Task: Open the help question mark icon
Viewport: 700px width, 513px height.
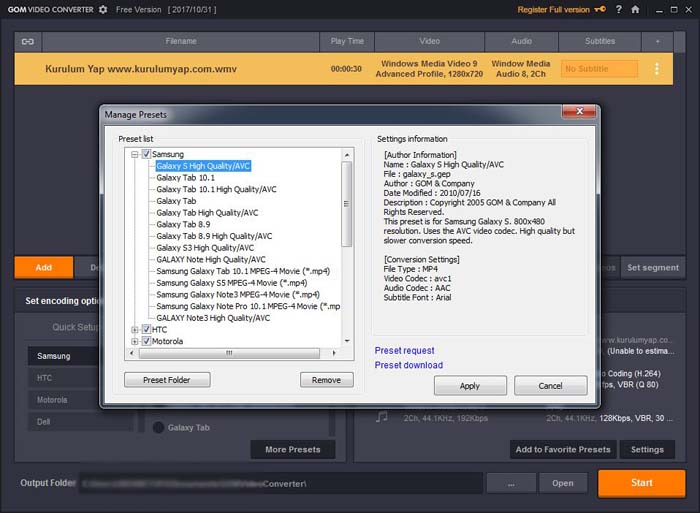Action: pyautogui.click(x=619, y=9)
